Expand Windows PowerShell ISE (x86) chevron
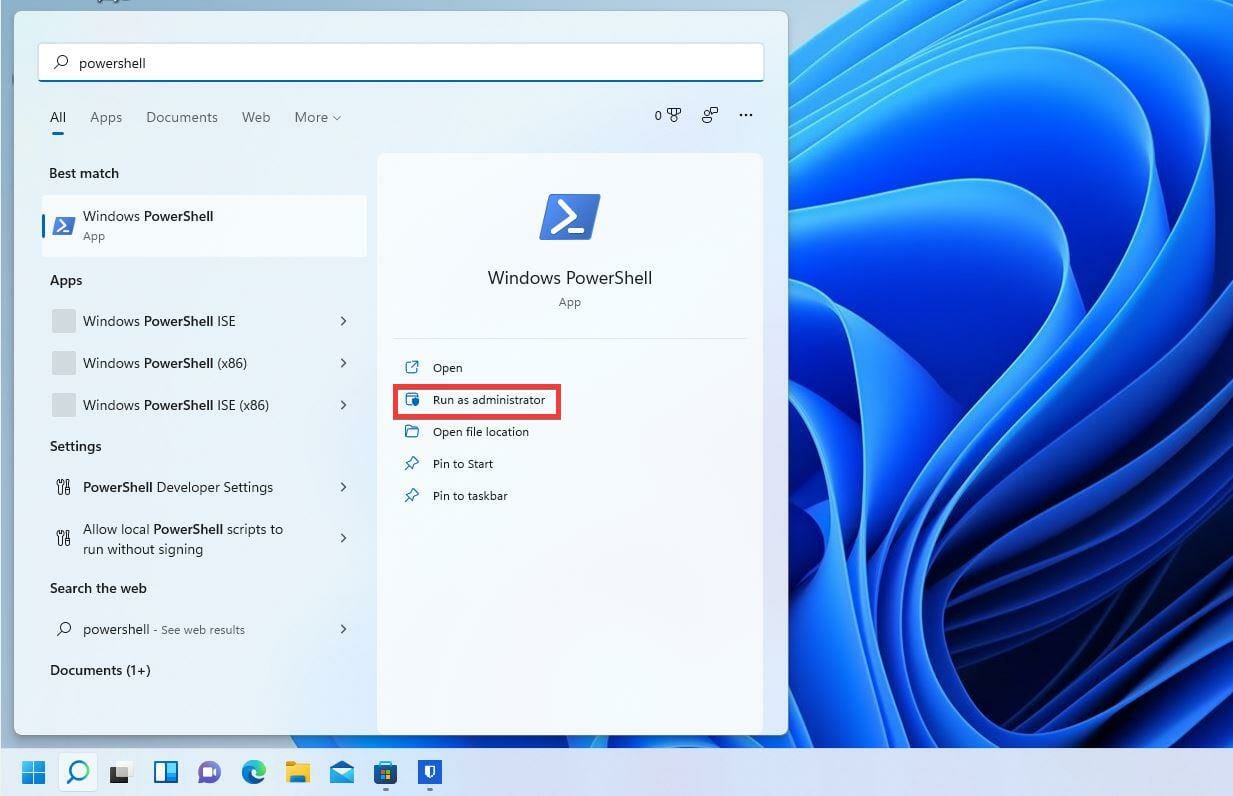Image resolution: width=1233 pixels, height=796 pixels. pos(343,405)
